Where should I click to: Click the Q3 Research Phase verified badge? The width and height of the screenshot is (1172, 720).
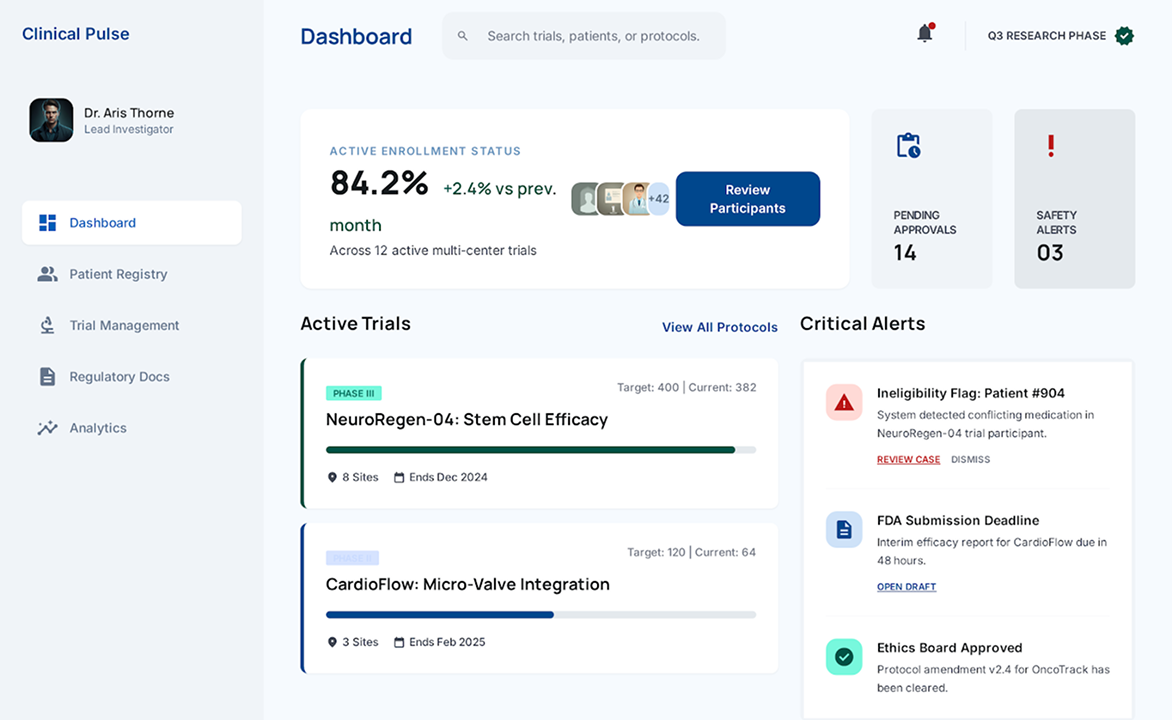tap(1124, 34)
